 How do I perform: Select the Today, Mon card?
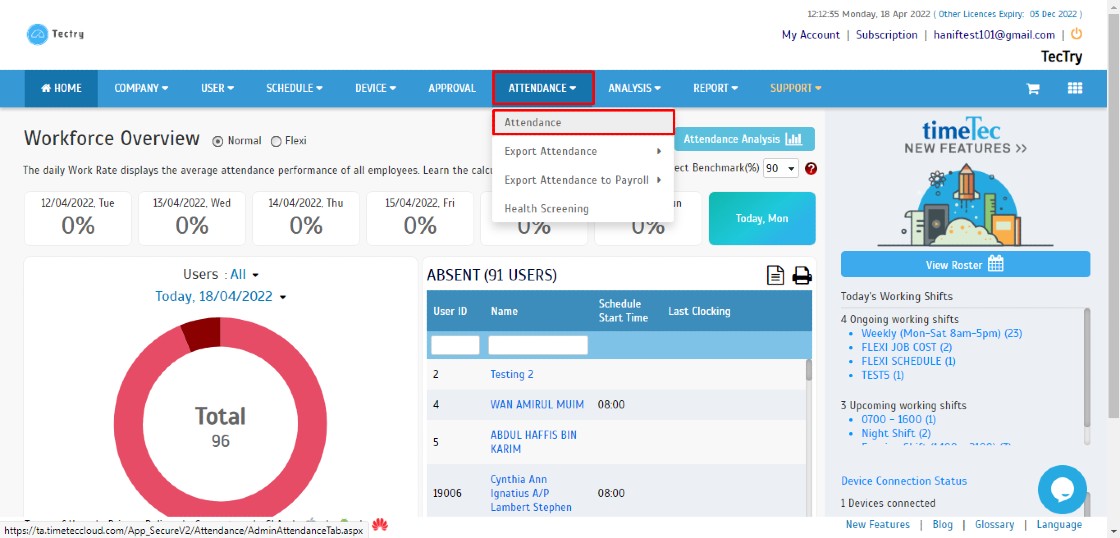762,219
